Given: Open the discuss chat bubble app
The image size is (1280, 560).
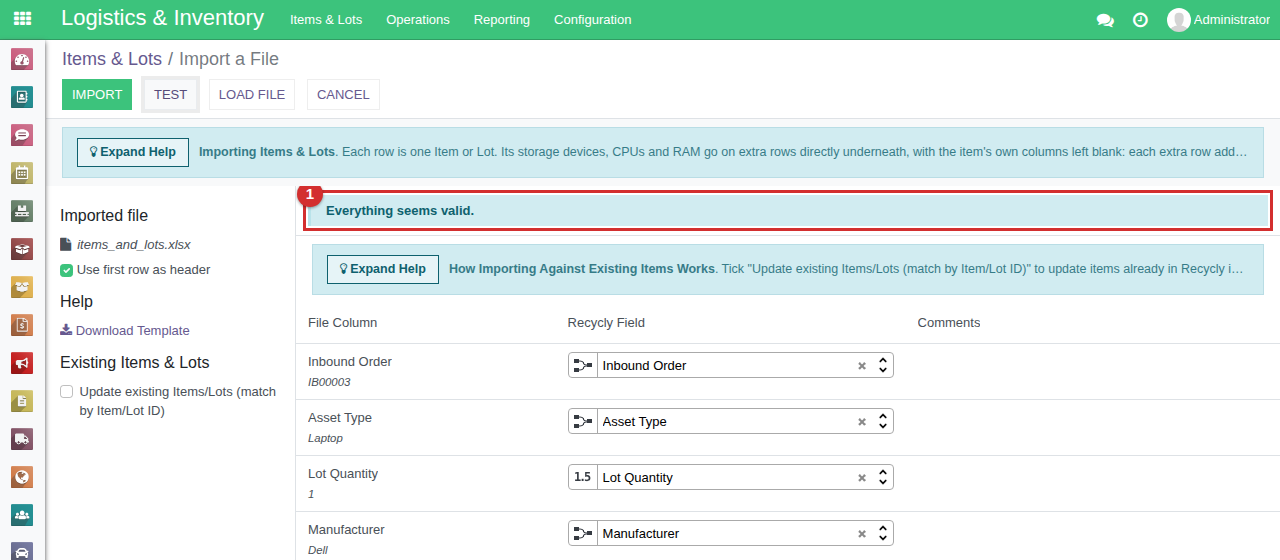Looking at the screenshot, I should click(x=22, y=135).
